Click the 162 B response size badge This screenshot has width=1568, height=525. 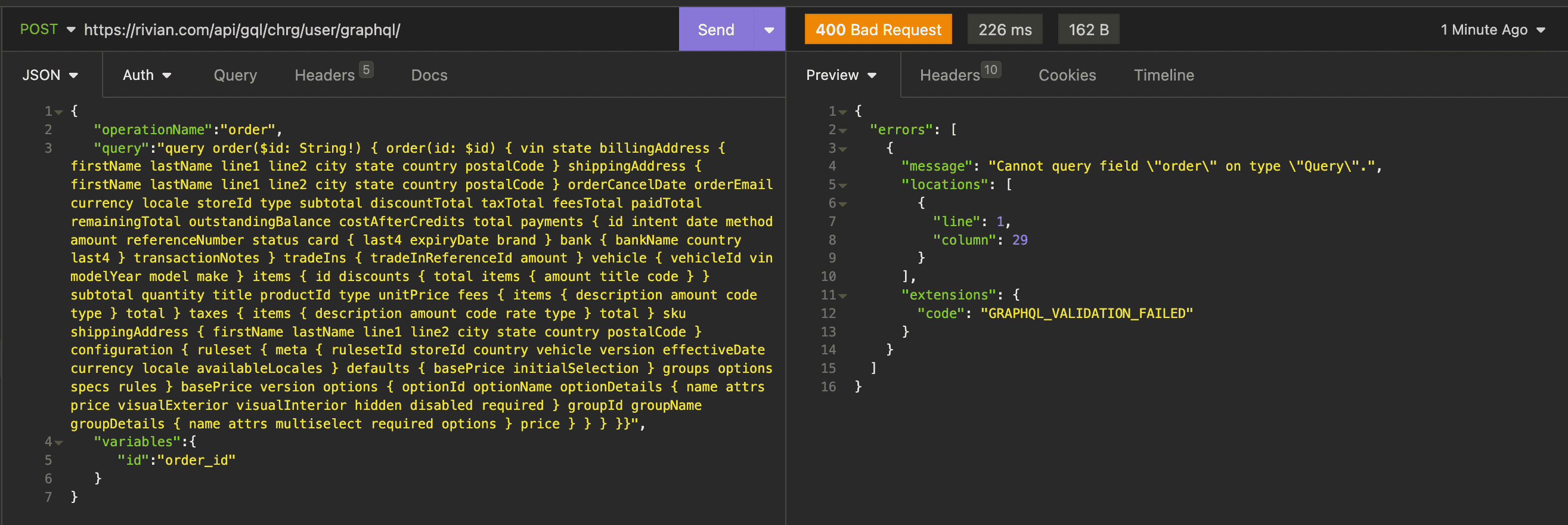(1088, 29)
